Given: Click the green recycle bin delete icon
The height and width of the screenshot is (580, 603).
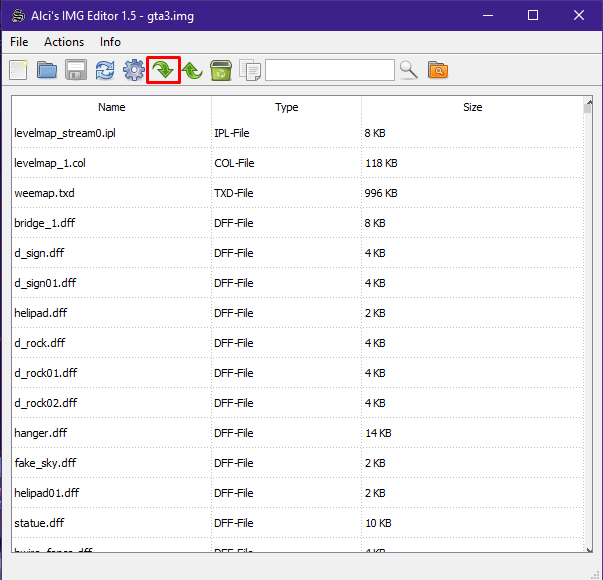Looking at the screenshot, I should [x=221, y=70].
